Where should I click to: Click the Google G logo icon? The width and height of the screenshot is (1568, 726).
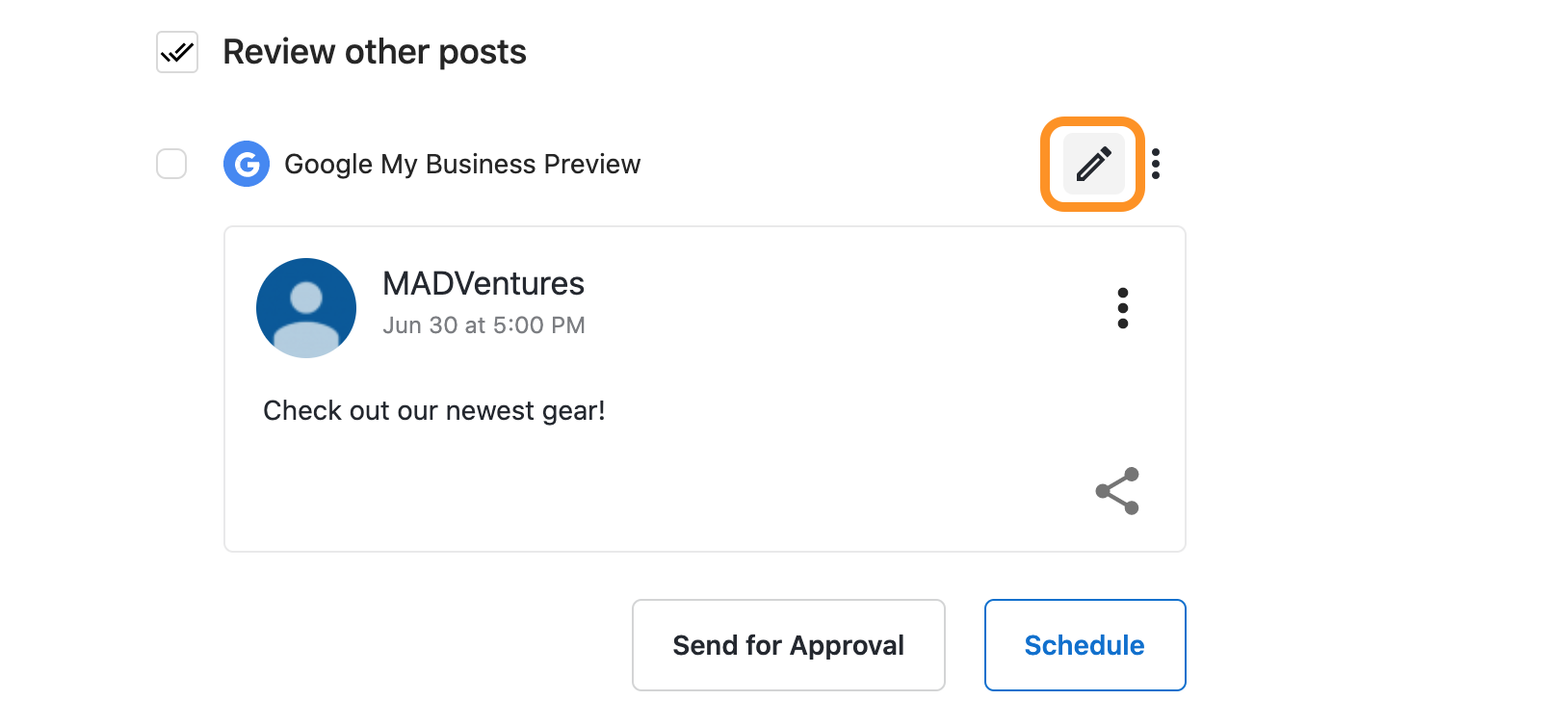tap(247, 164)
